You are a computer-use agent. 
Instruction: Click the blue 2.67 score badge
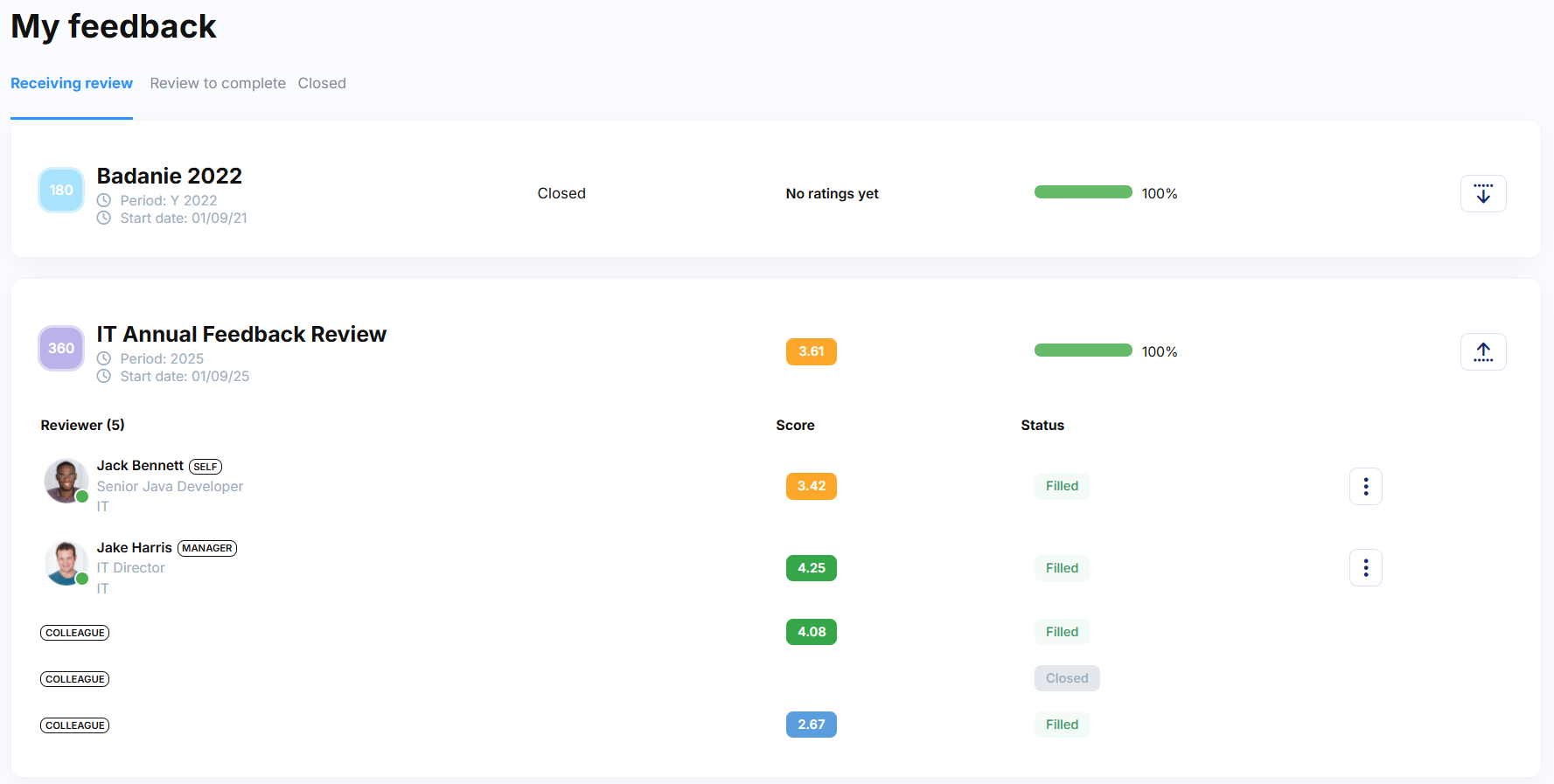coord(811,725)
